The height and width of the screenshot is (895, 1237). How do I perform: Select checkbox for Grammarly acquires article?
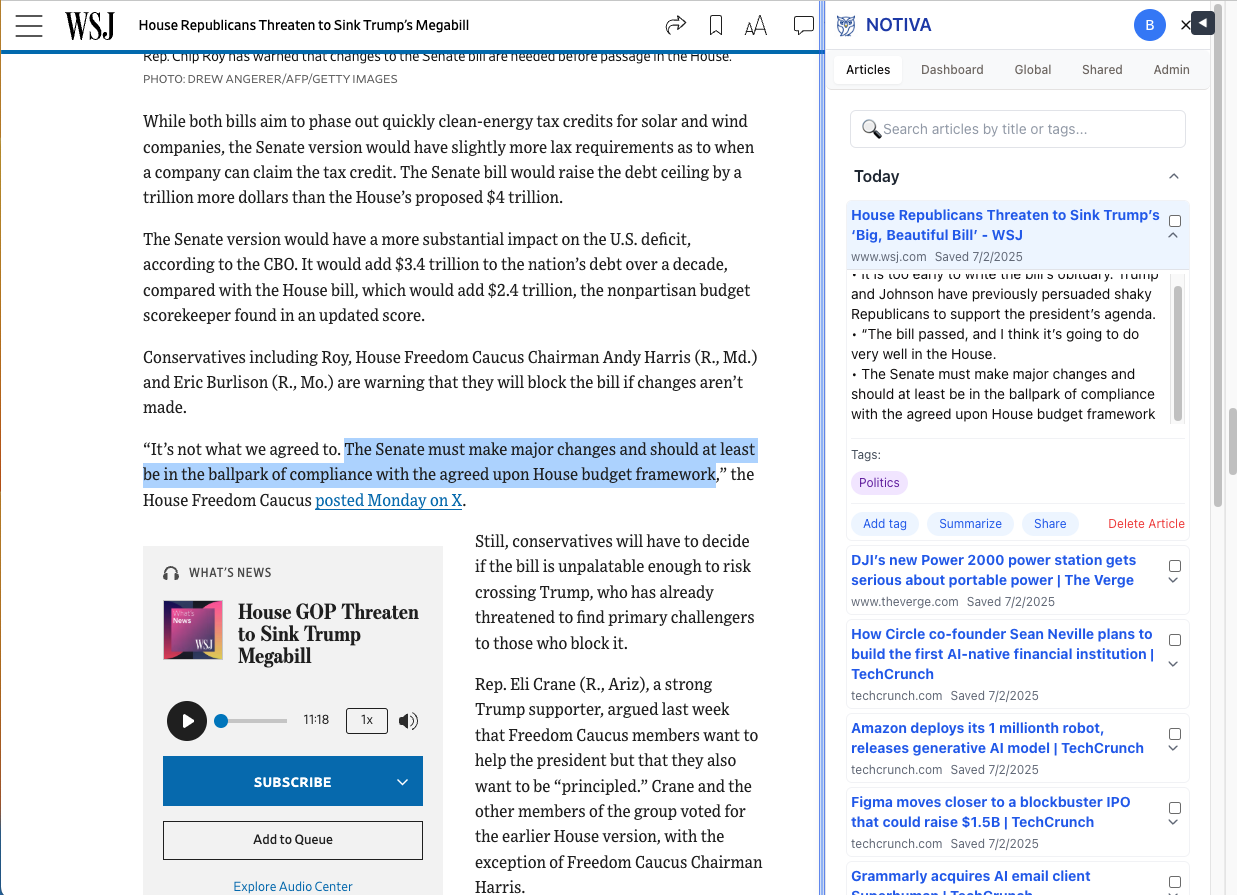pos(1175,882)
